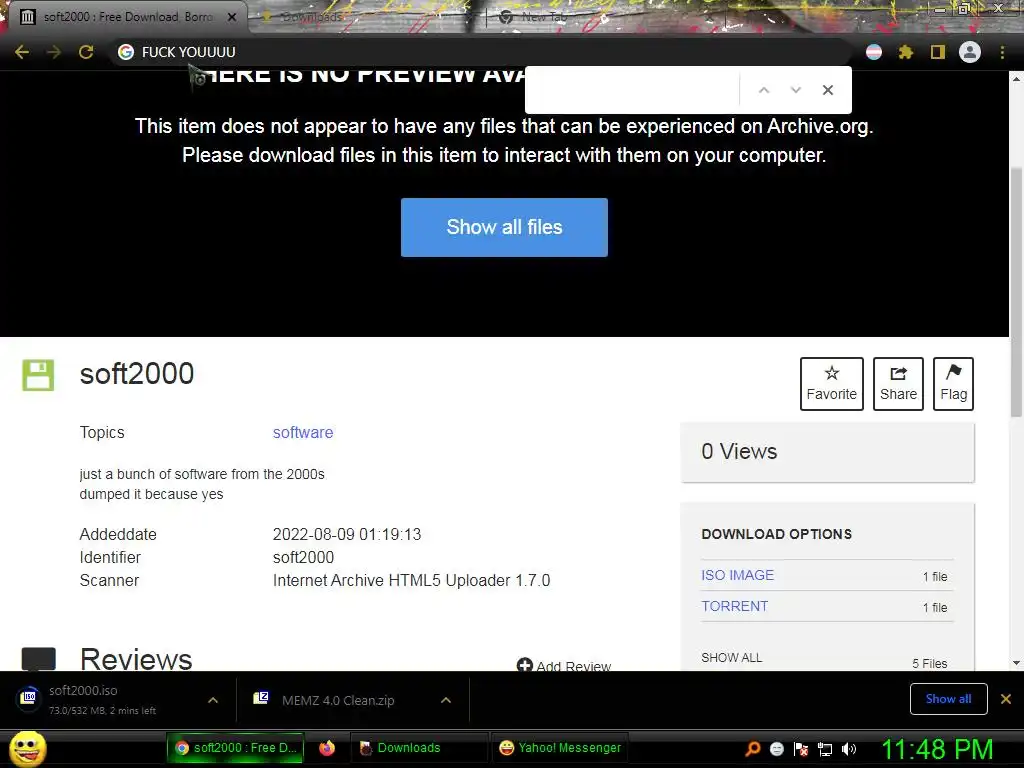Image resolution: width=1024 pixels, height=768 pixels.
Task: Favorite this item with the star button
Action: tap(831, 384)
